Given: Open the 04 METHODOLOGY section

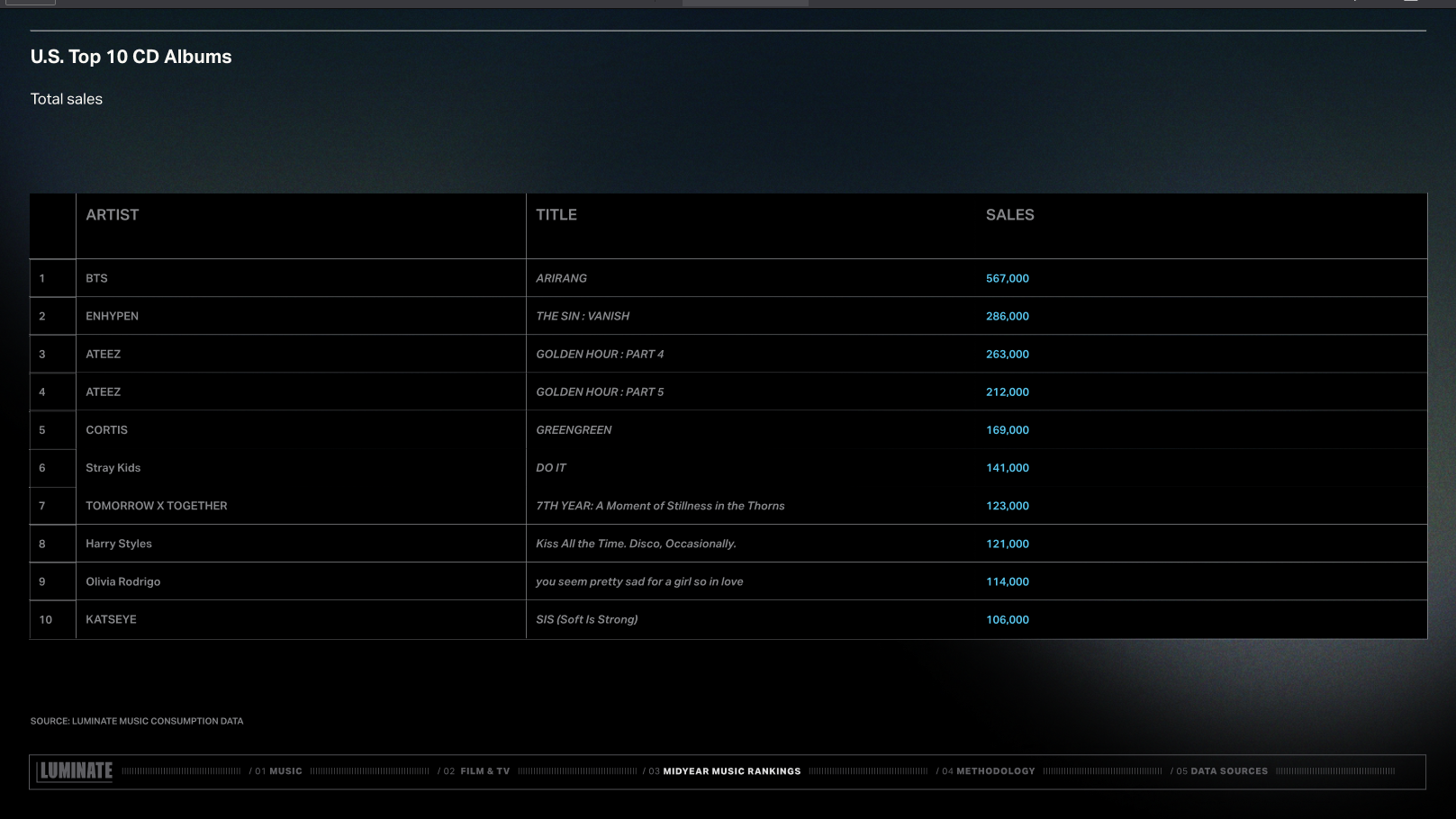Looking at the screenshot, I should [x=986, y=771].
